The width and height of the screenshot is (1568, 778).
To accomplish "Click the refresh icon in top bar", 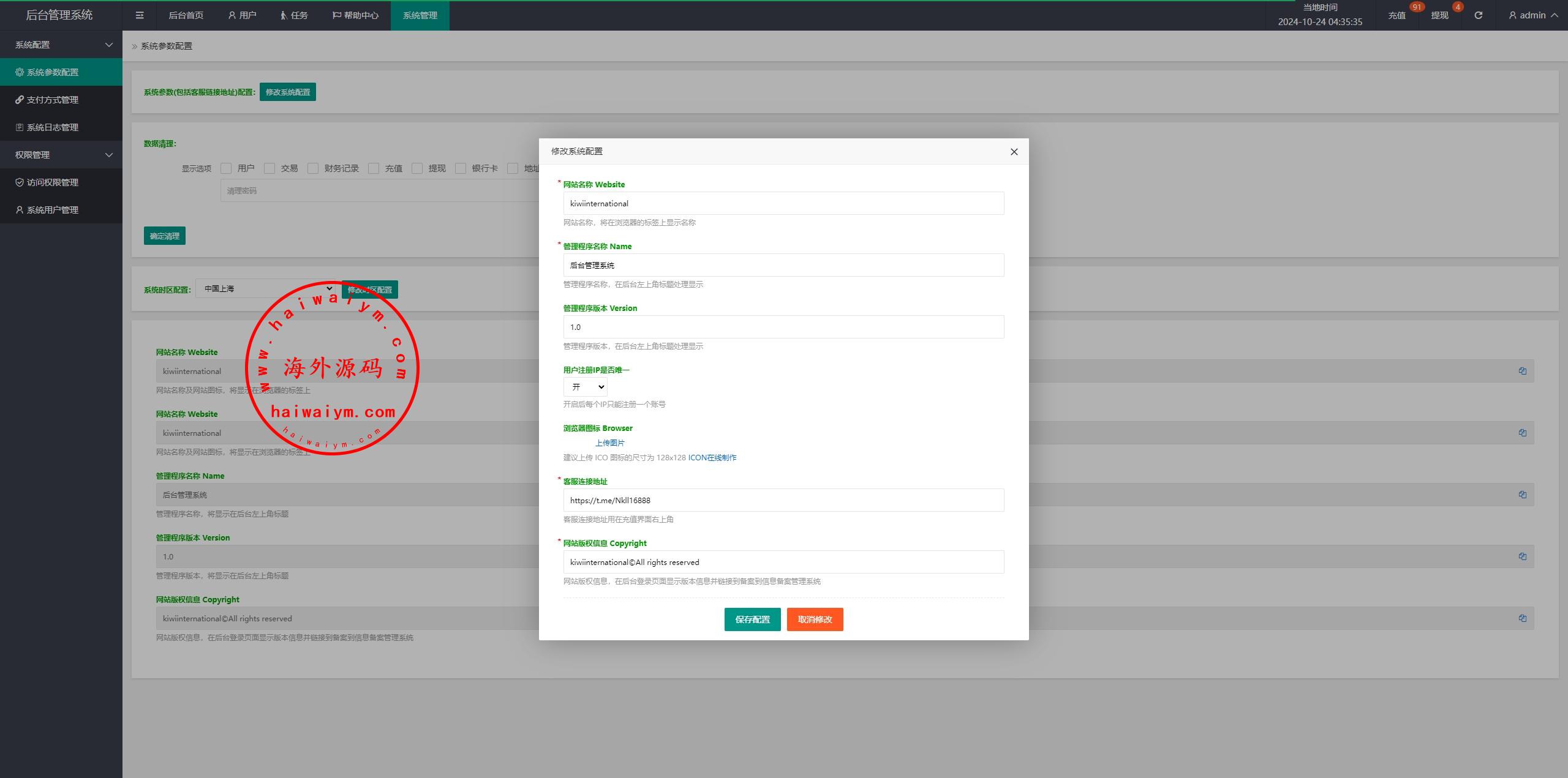I will point(1478,15).
